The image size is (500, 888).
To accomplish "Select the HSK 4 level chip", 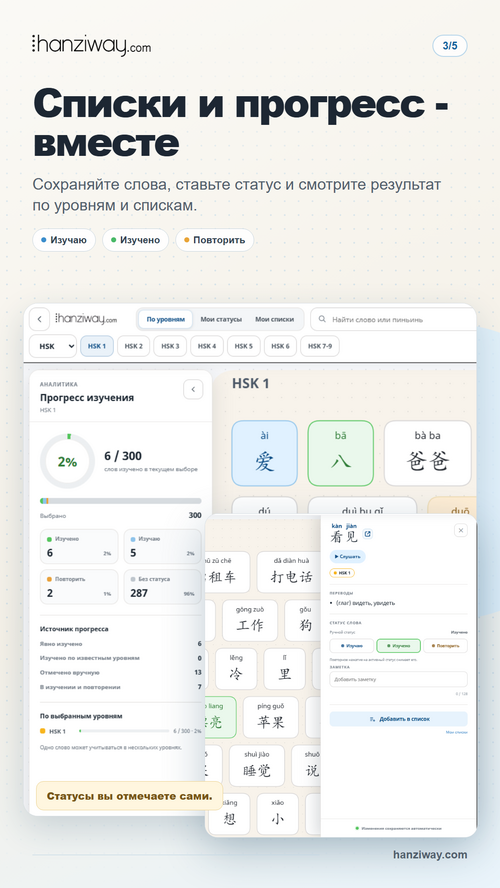I will 207,346.
